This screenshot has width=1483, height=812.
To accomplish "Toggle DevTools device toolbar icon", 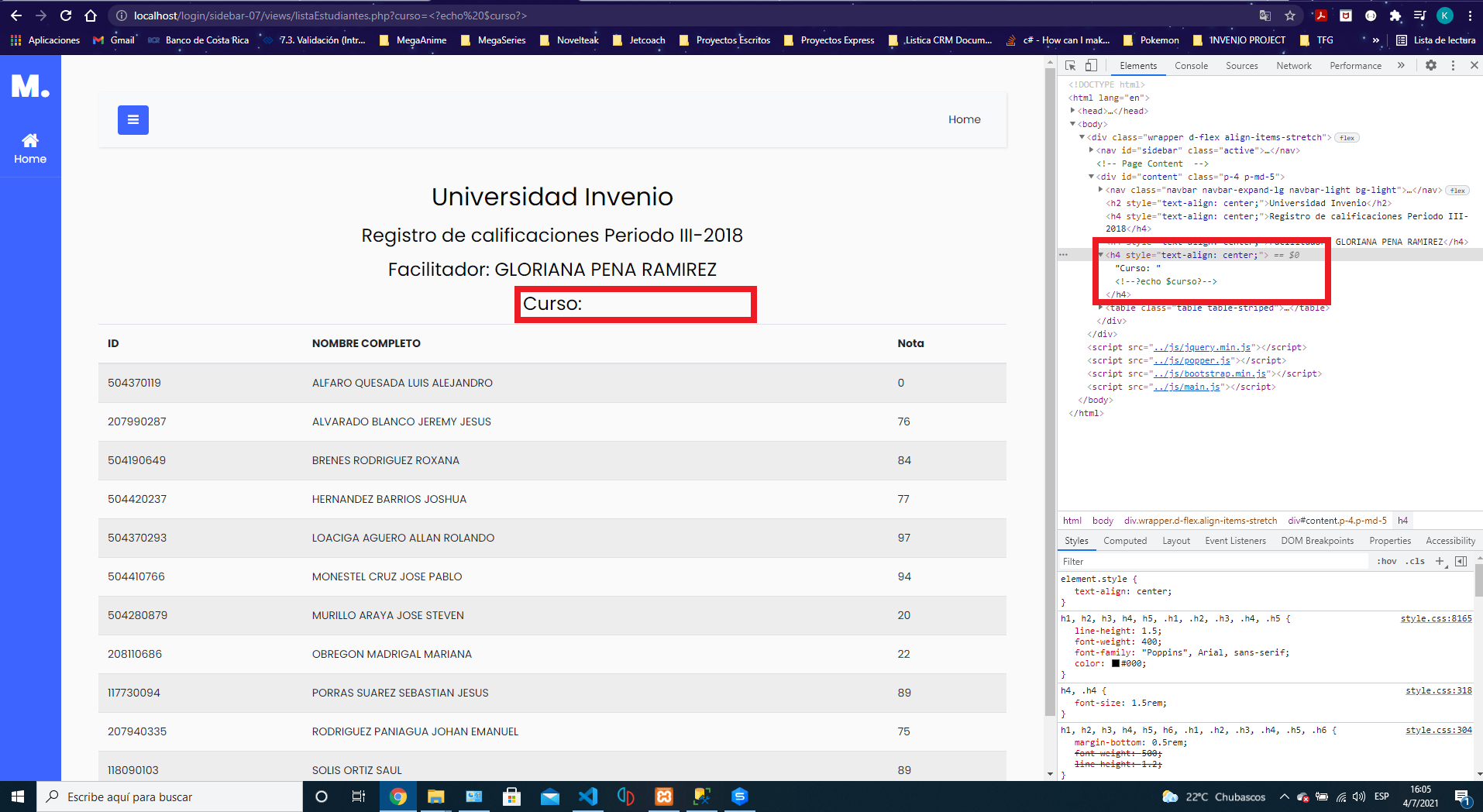I will (1091, 66).
